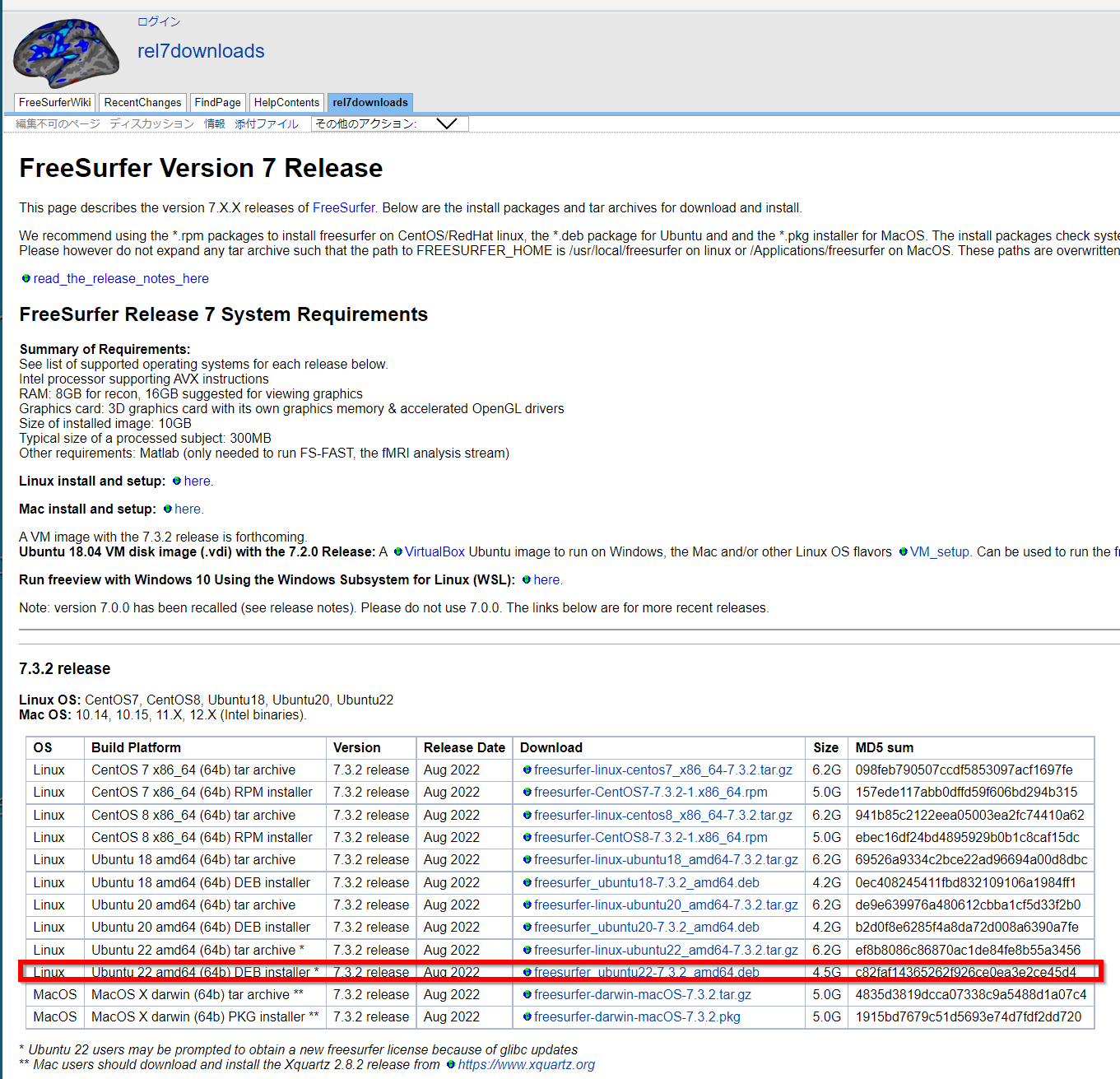Image resolution: width=1120 pixels, height=1079 pixels.
Task: Click globe icon beside the centos8 tar.gz download
Action: [527, 815]
